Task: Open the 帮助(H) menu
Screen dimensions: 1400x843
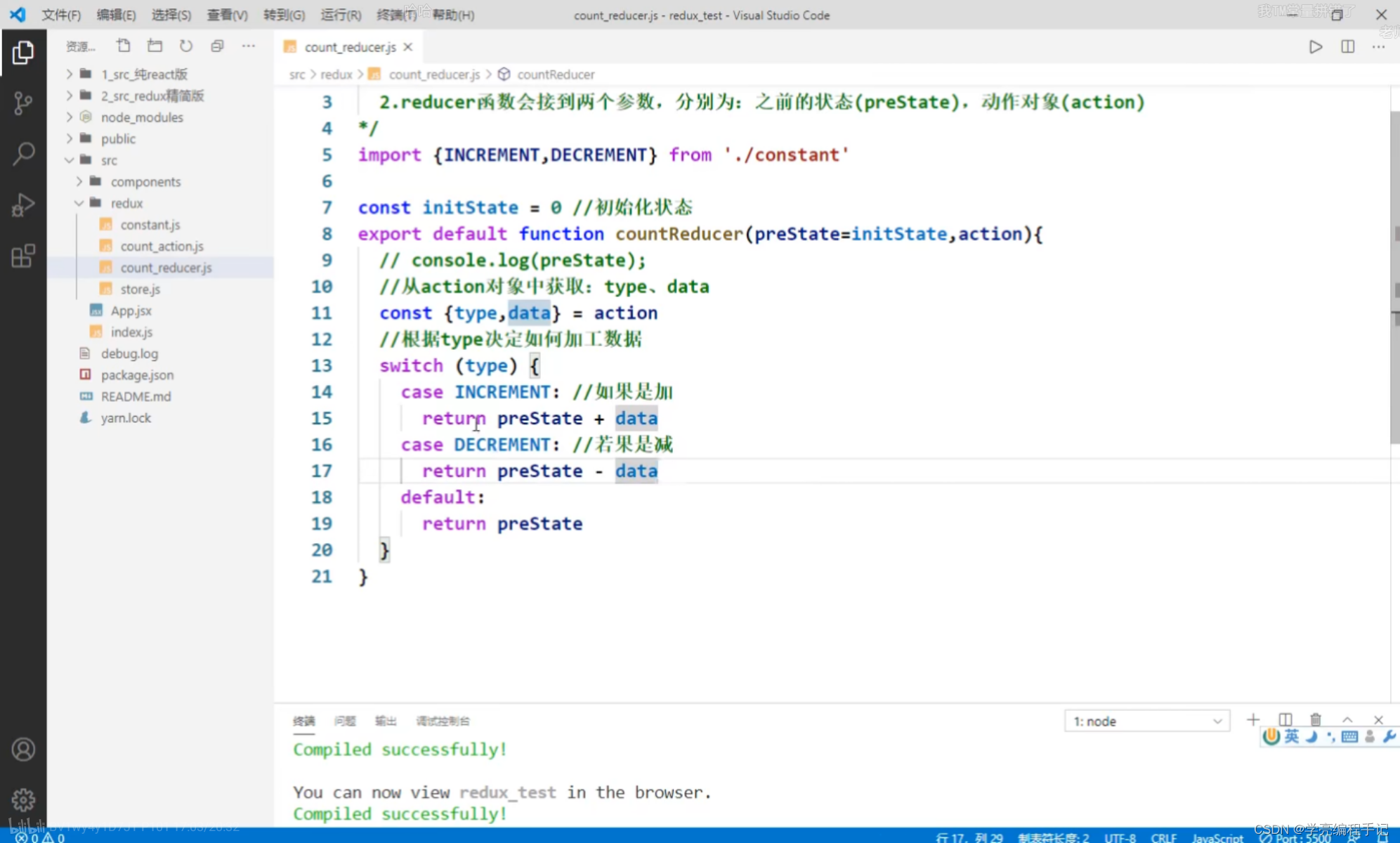Action: pos(453,15)
